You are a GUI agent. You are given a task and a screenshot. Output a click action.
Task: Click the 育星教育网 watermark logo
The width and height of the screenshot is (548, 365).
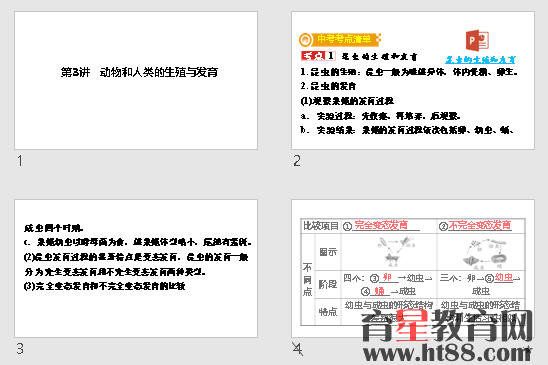coord(447,326)
